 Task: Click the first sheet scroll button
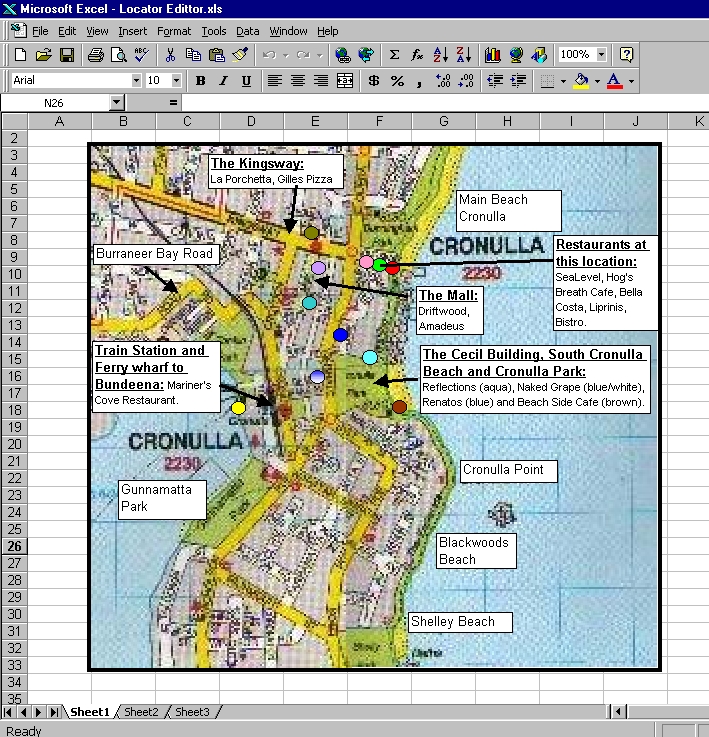8,712
